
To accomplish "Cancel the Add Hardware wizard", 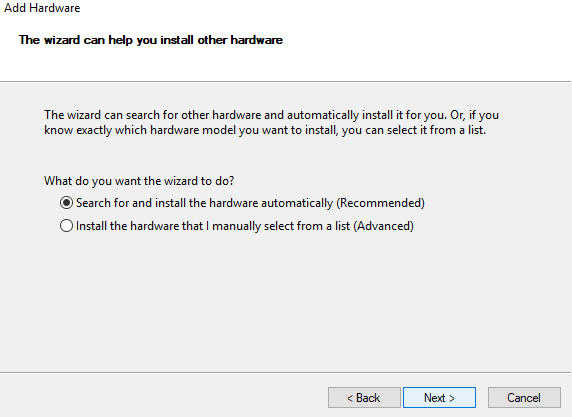I will coord(524,398).
